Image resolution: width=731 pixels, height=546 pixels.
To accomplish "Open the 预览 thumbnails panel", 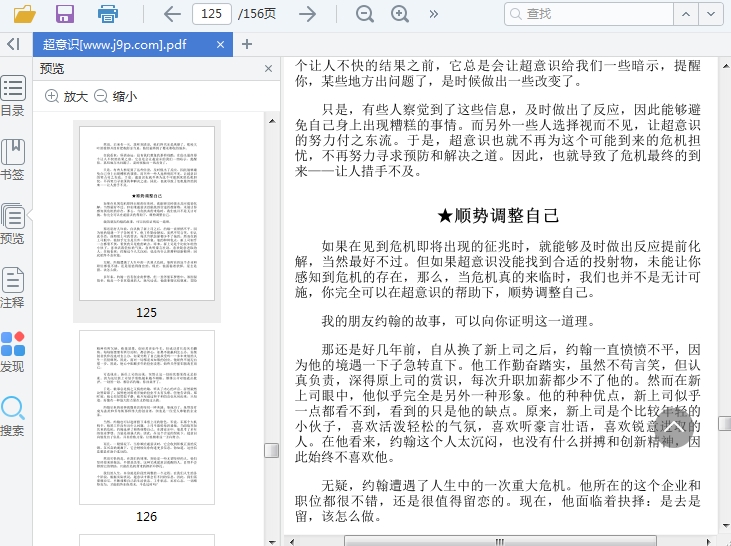I will point(13,224).
